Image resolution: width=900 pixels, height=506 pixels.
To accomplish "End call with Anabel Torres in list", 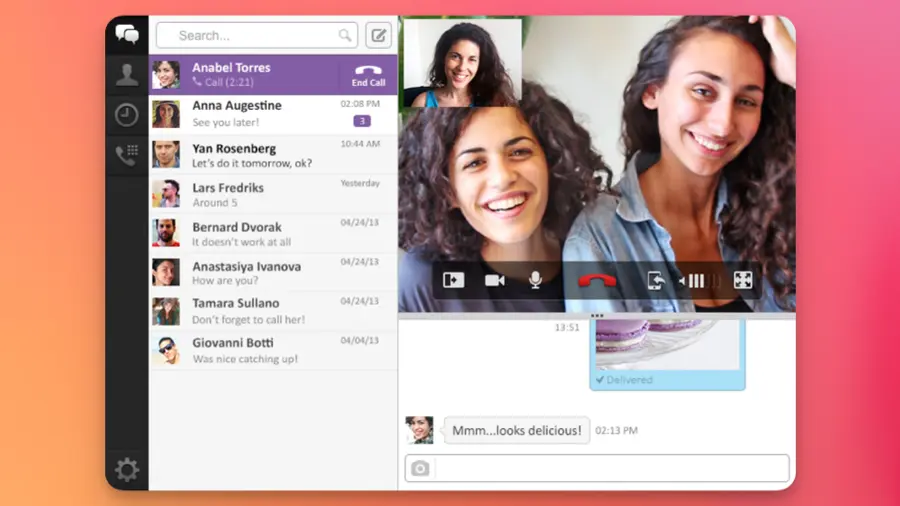I will tap(368, 75).
